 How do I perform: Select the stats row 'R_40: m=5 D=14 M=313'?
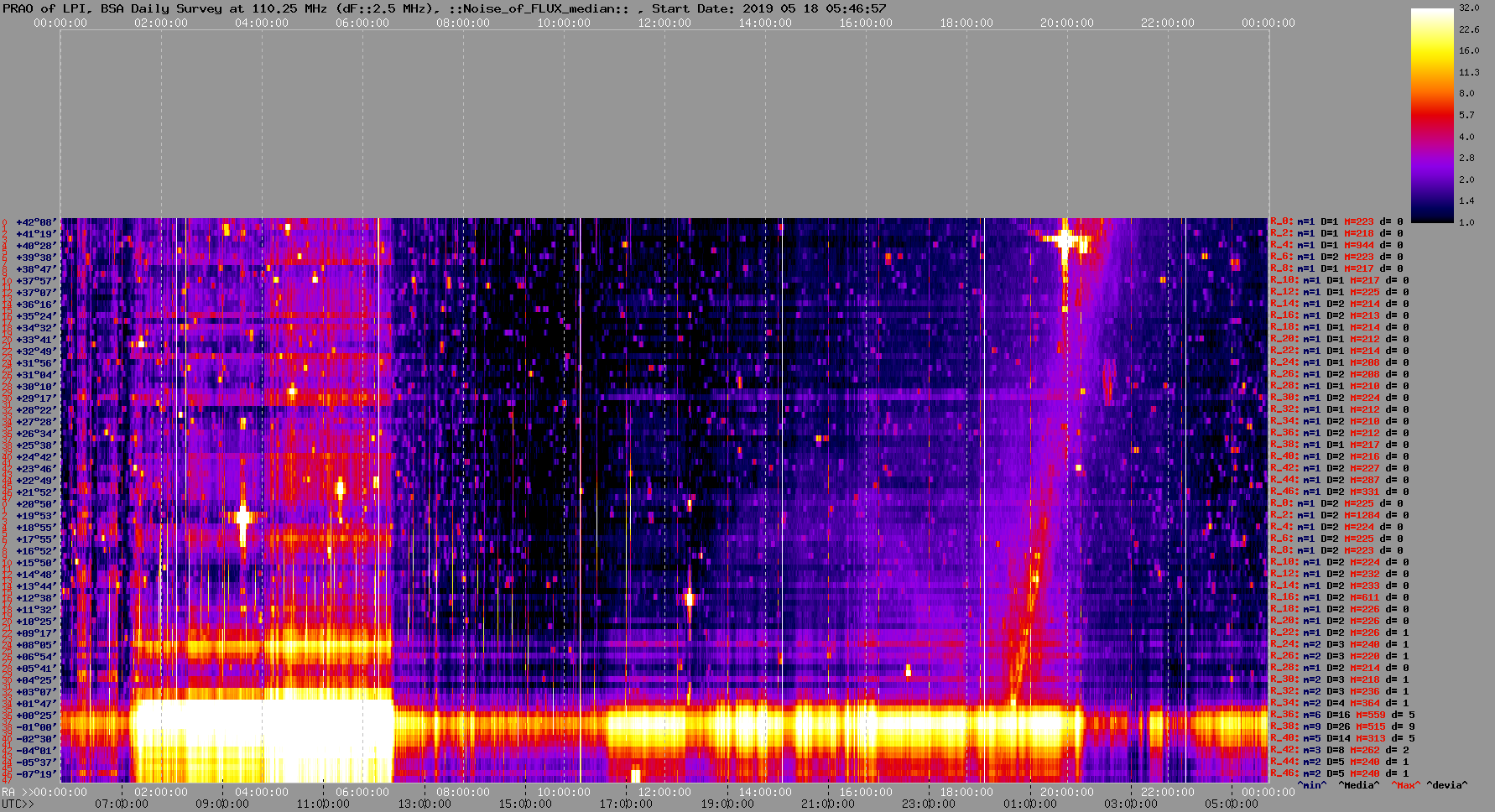coord(1342,738)
